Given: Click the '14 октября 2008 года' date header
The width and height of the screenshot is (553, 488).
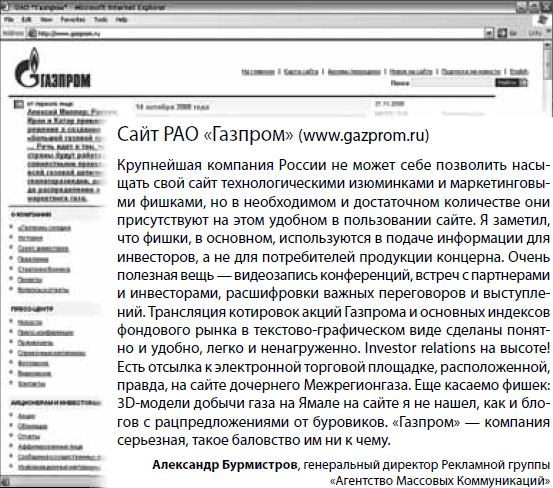Looking at the screenshot, I should pyautogui.click(x=173, y=107).
